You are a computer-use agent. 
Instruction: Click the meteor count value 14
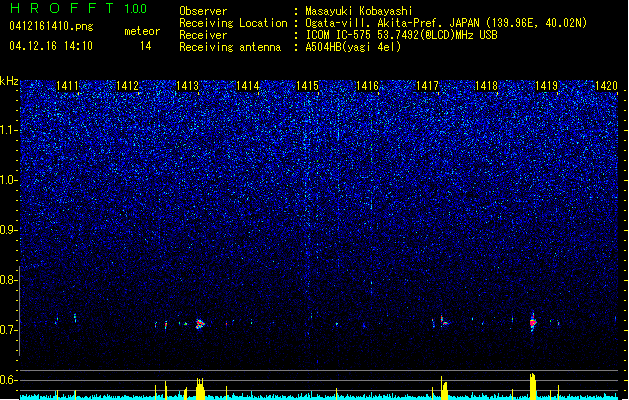click(146, 46)
